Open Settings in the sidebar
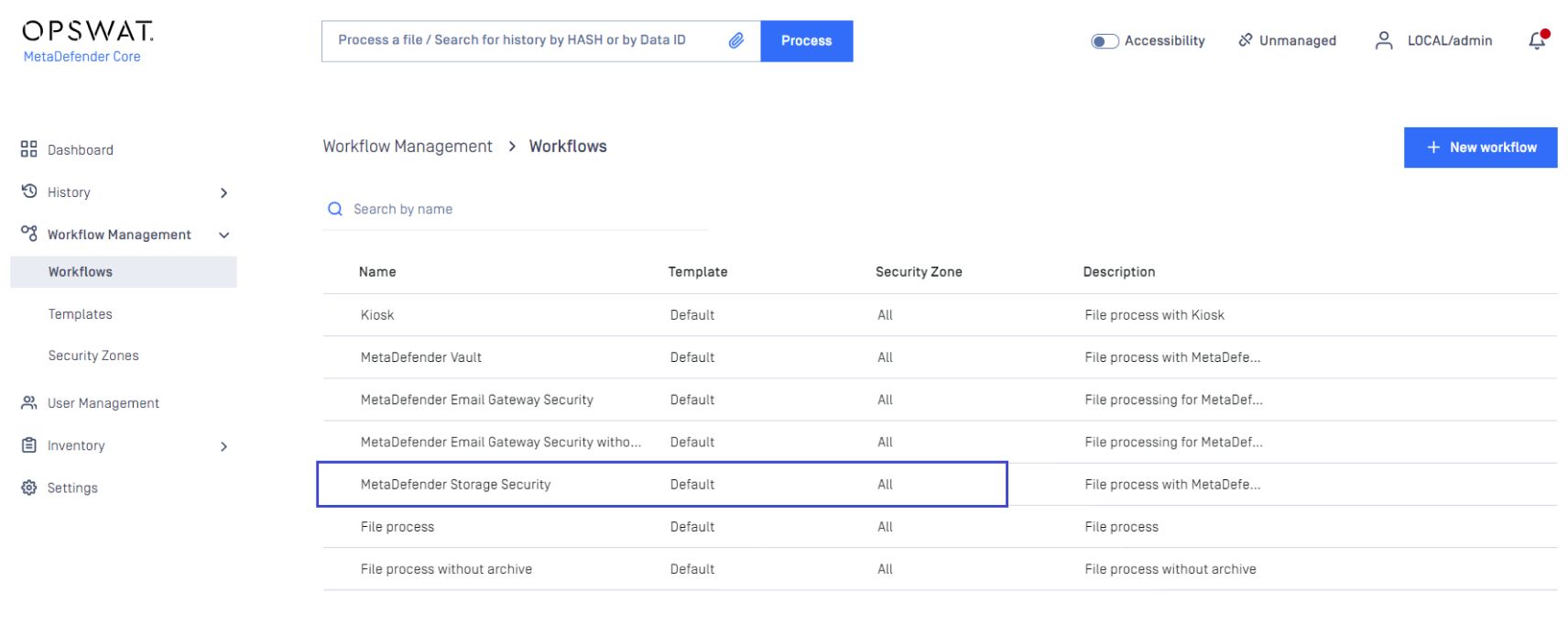This screenshot has height=625, width=1568. pyautogui.click(x=72, y=488)
